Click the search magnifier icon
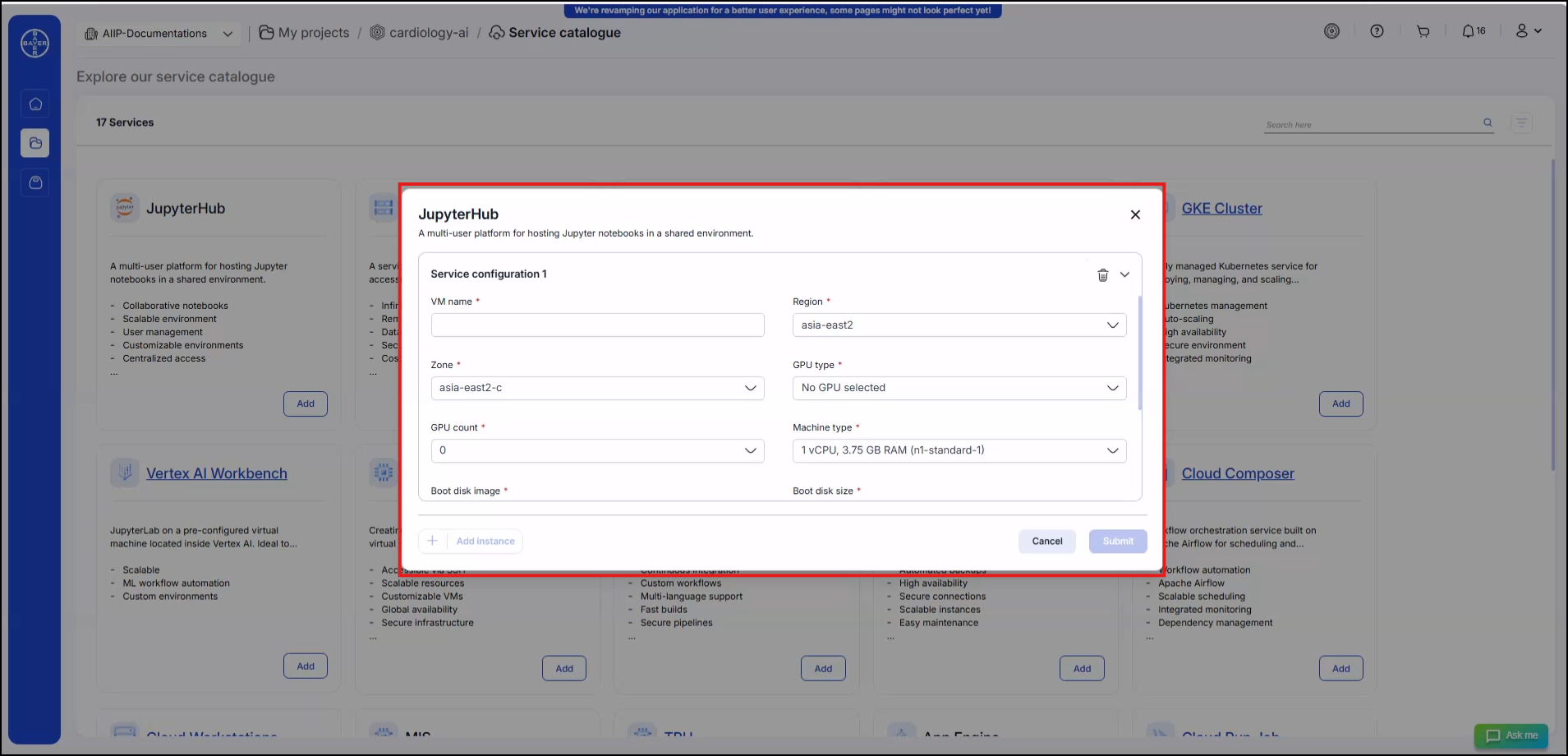Screen dimensions: 1568x756 click(x=1488, y=123)
